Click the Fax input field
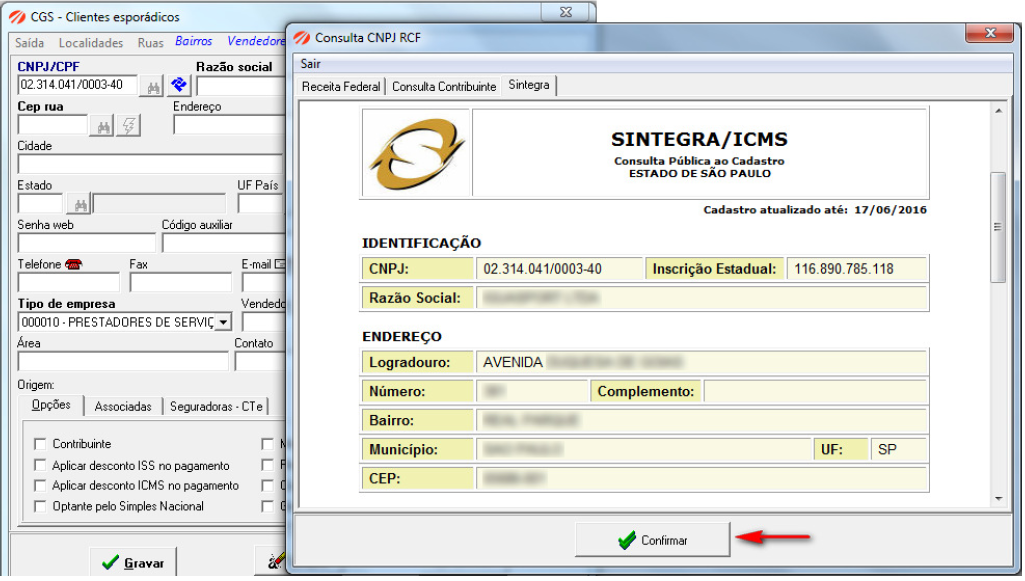1025x581 pixels. click(x=180, y=282)
